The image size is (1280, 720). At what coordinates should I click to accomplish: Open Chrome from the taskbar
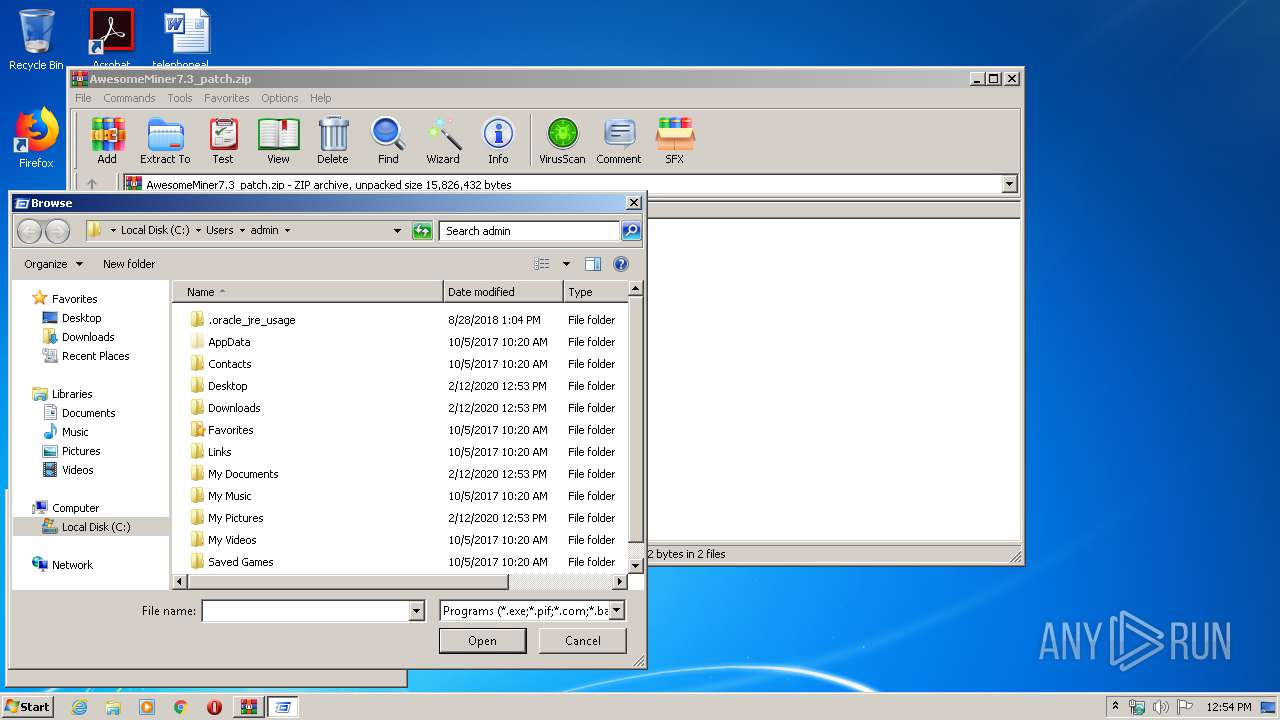tap(180, 707)
